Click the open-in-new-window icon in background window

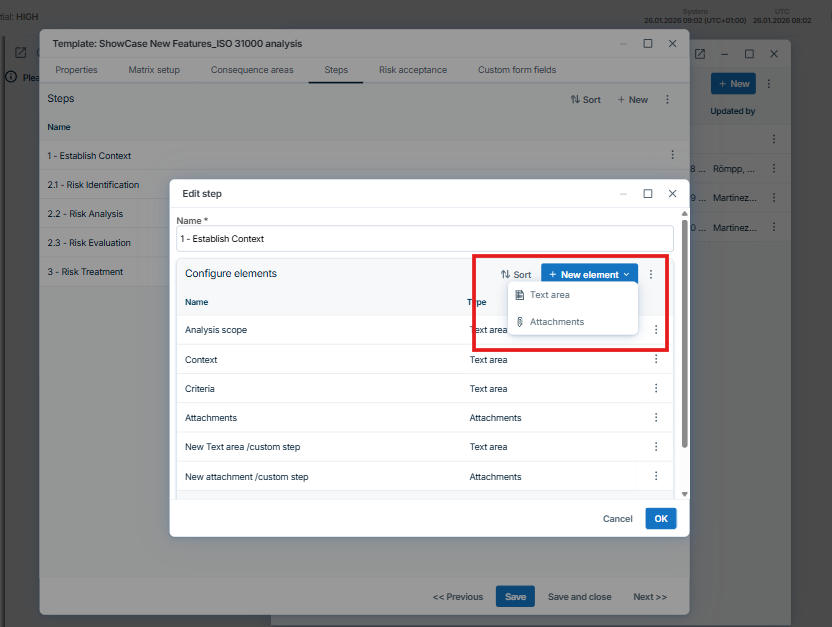click(x=700, y=54)
